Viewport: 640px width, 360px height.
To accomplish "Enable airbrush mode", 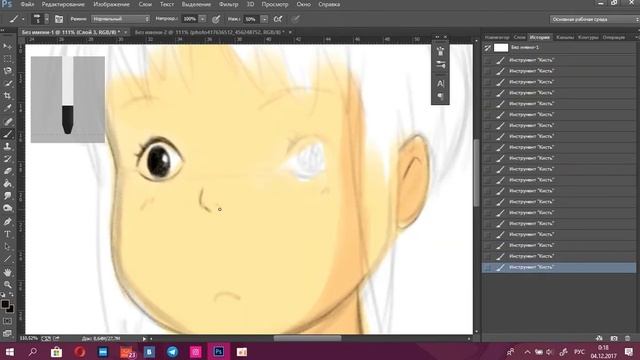I will (x=278, y=19).
